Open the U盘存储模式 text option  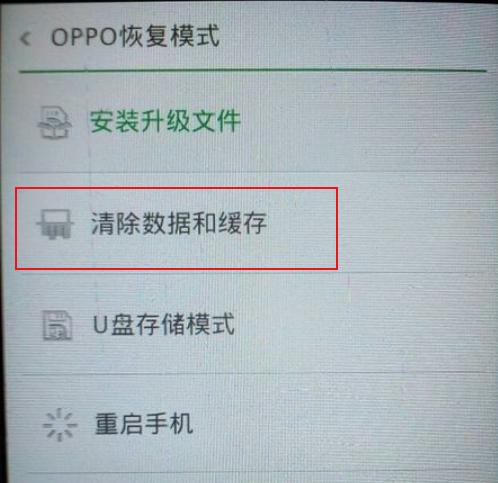[x=164, y=324]
